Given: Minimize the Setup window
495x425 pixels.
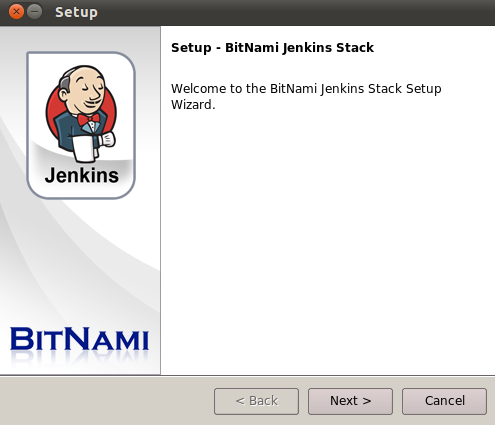Looking at the screenshot, I should [x=35, y=12].
